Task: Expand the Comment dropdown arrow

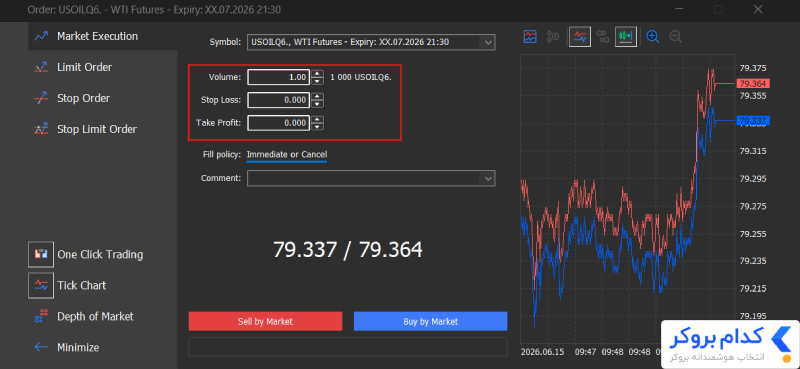Action: (x=488, y=178)
